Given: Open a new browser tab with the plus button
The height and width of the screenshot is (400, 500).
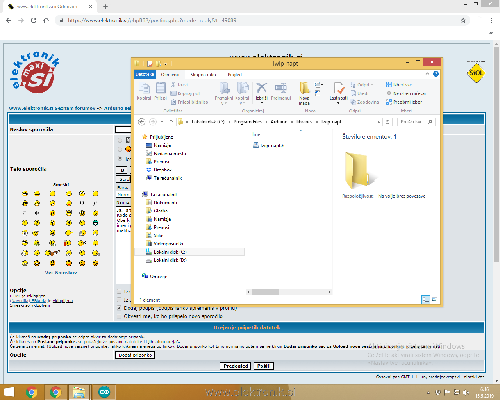Looking at the screenshot, I should point(105,6).
